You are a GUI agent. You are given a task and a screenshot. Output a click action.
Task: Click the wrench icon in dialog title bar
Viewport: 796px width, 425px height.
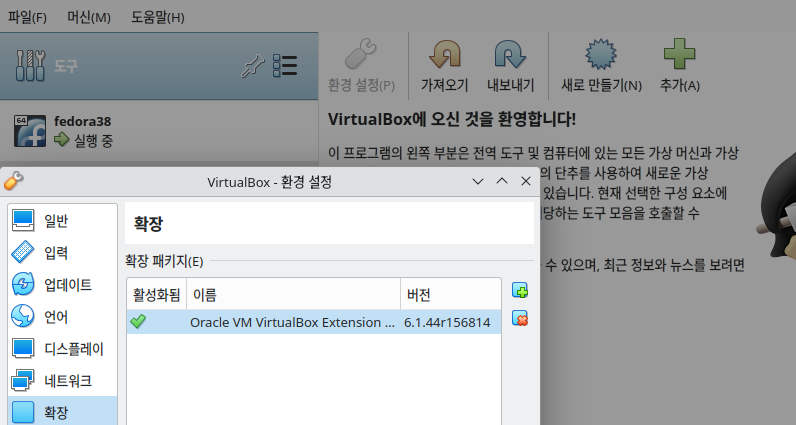(13, 181)
